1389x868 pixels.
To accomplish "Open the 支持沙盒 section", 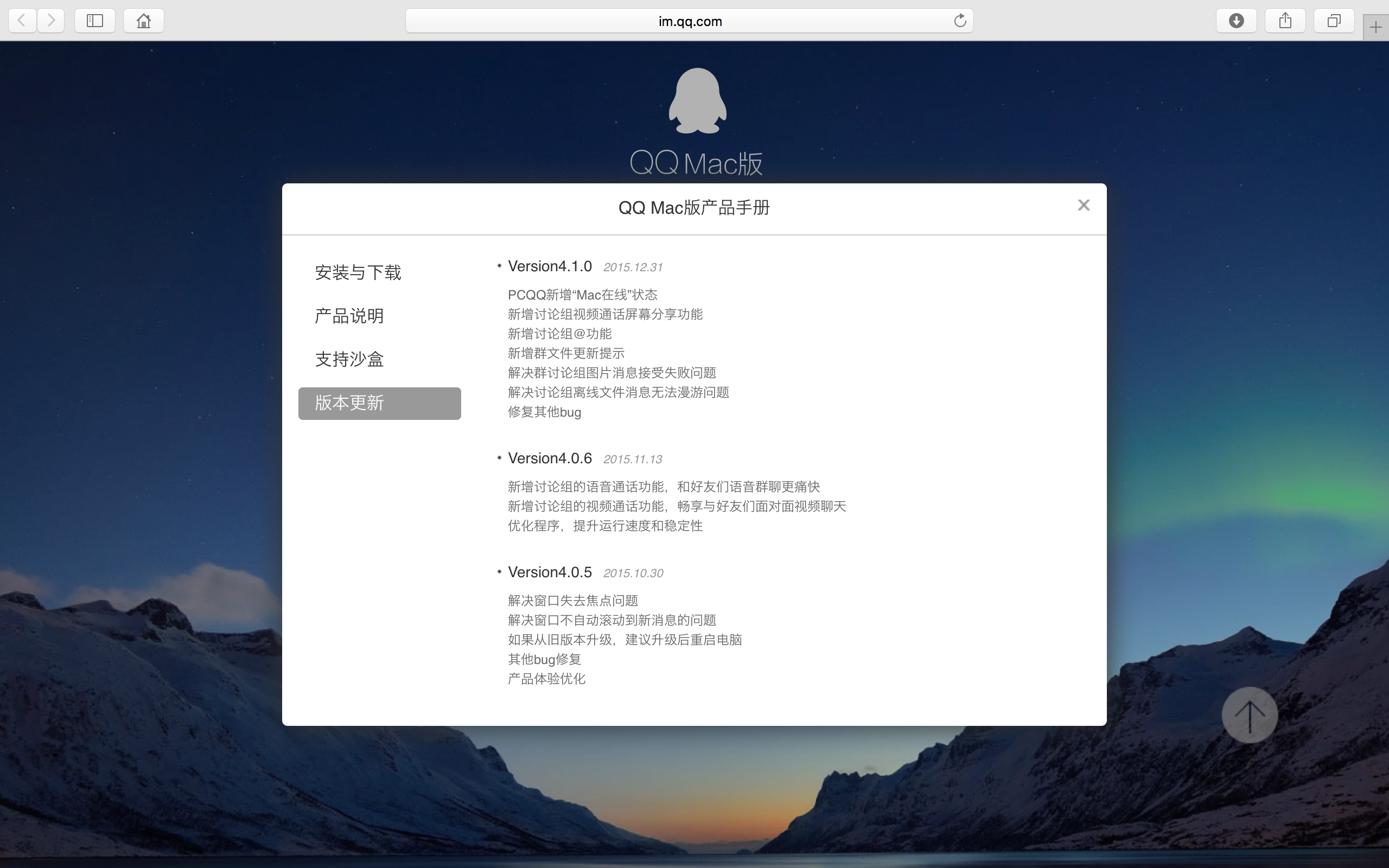I will [x=349, y=359].
